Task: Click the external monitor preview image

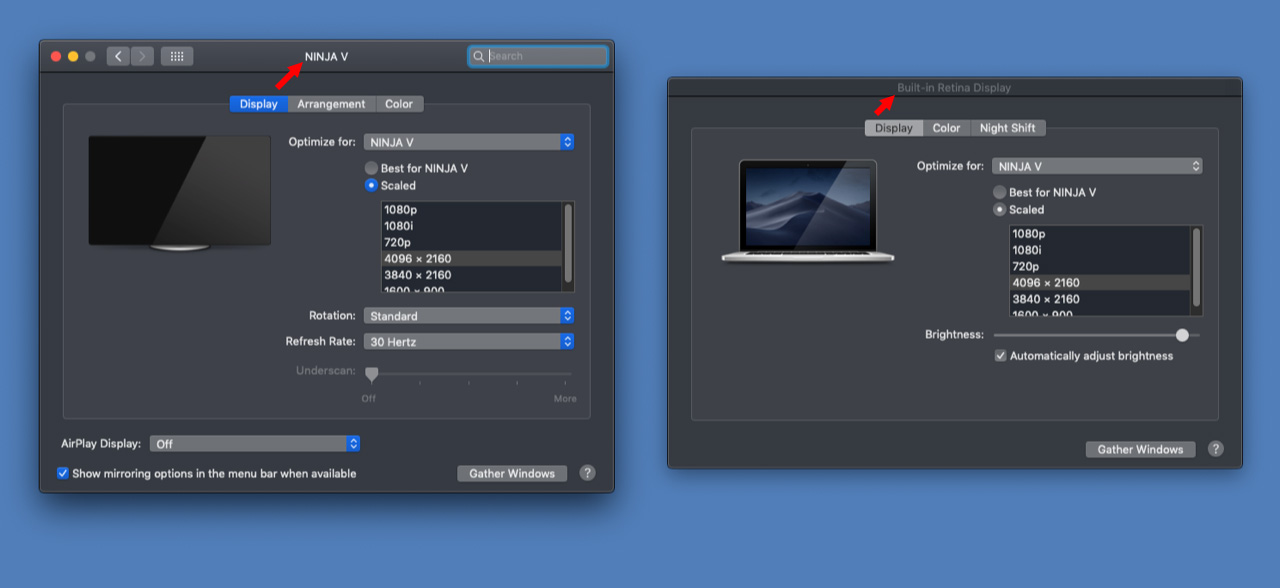Action: [x=180, y=193]
